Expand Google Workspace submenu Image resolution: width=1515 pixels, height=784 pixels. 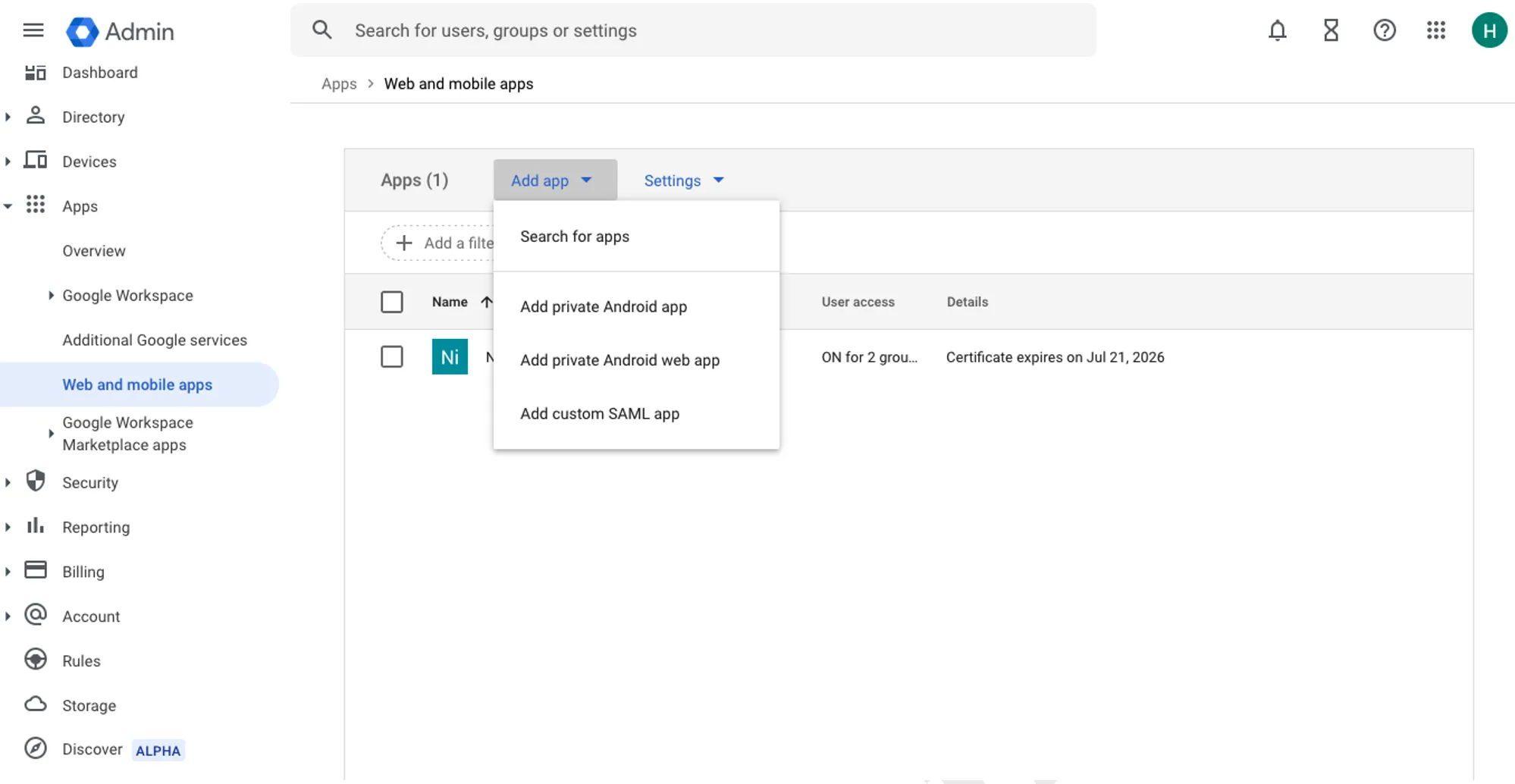[x=51, y=296]
